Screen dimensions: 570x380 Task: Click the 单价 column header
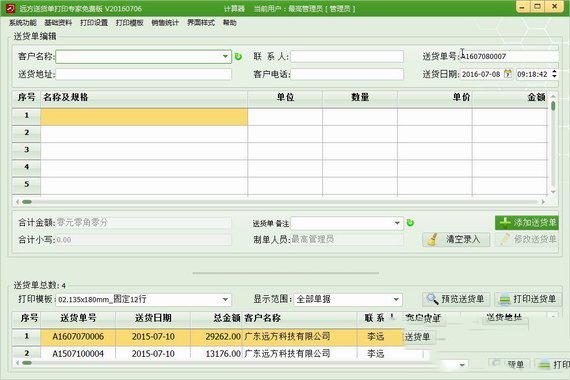[435, 97]
